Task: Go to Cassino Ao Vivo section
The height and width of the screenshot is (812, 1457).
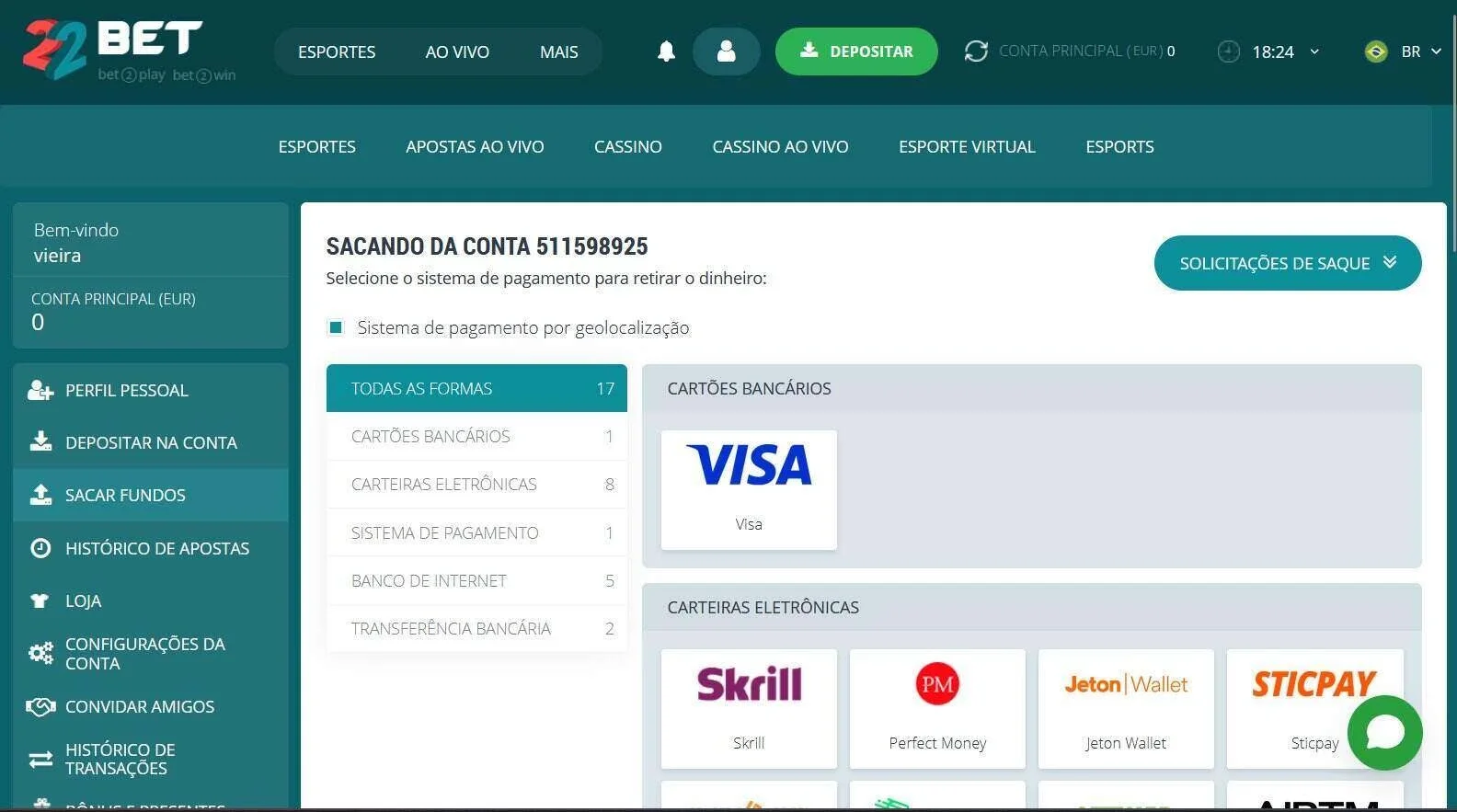Action: click(x=780, y=146)
